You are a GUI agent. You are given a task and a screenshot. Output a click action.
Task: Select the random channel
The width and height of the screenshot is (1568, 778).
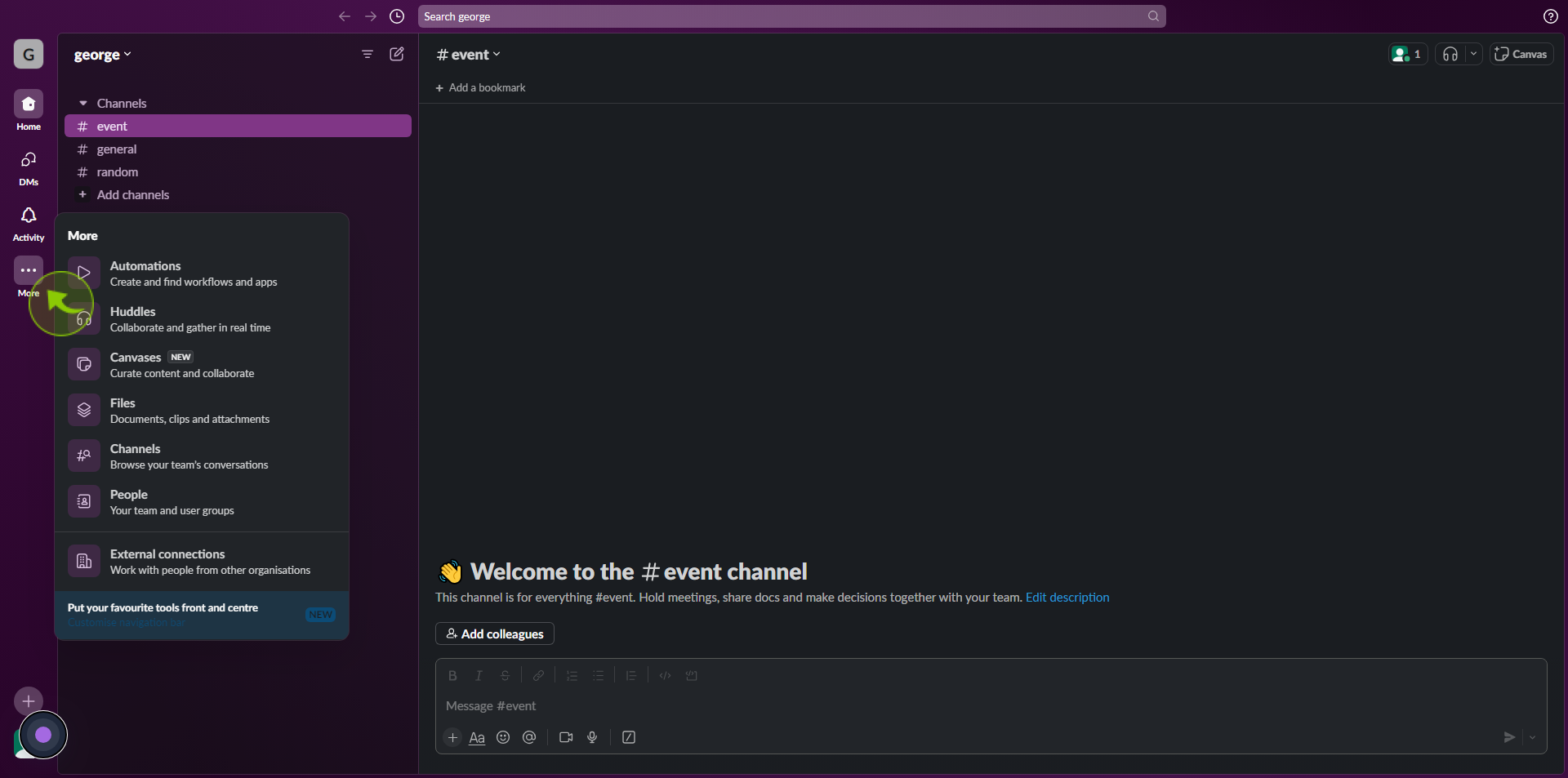point(238,171)
